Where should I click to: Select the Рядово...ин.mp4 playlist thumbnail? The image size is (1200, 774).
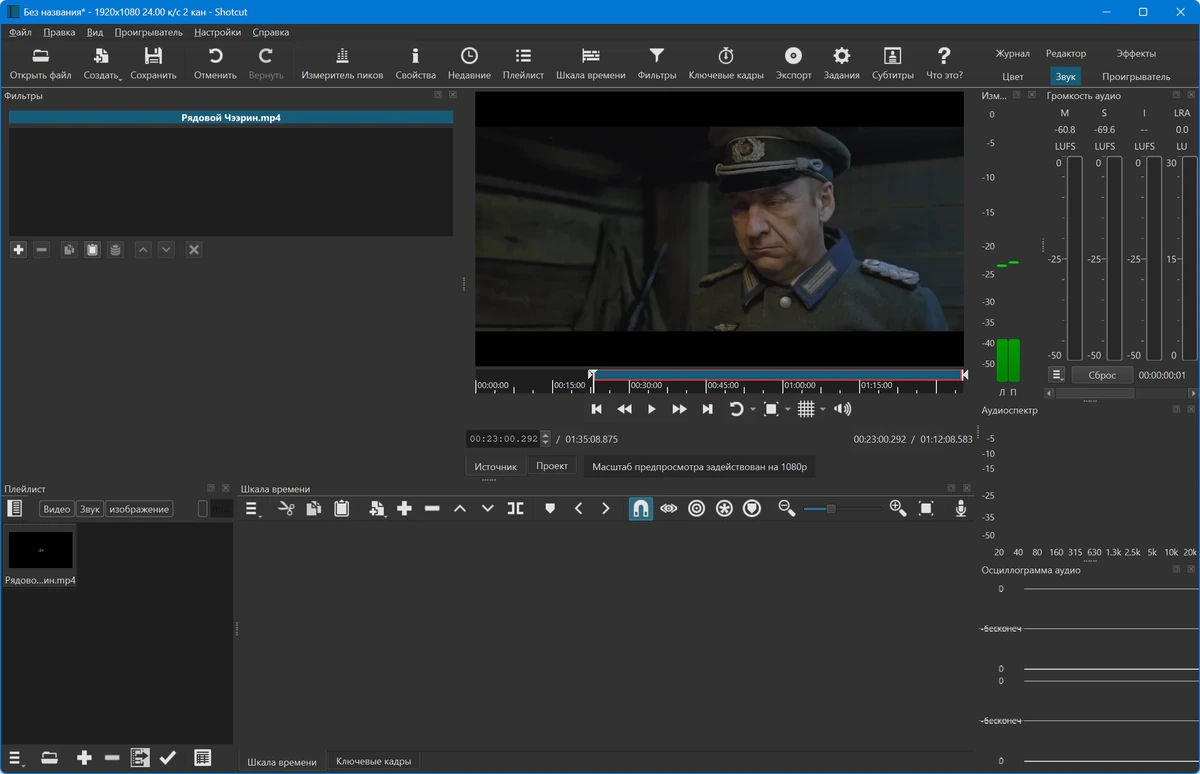click(x=40, y=557)
